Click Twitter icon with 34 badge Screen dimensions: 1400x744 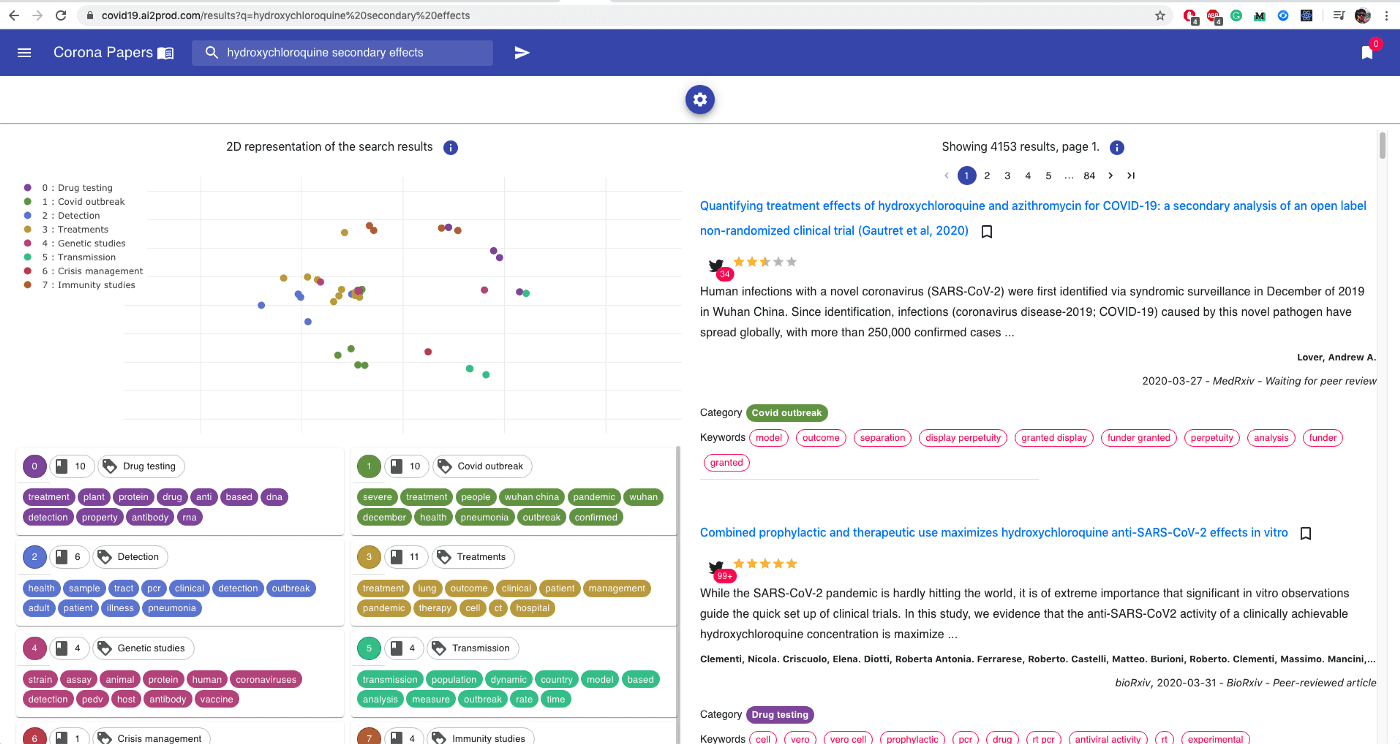(x=717, y=267)
